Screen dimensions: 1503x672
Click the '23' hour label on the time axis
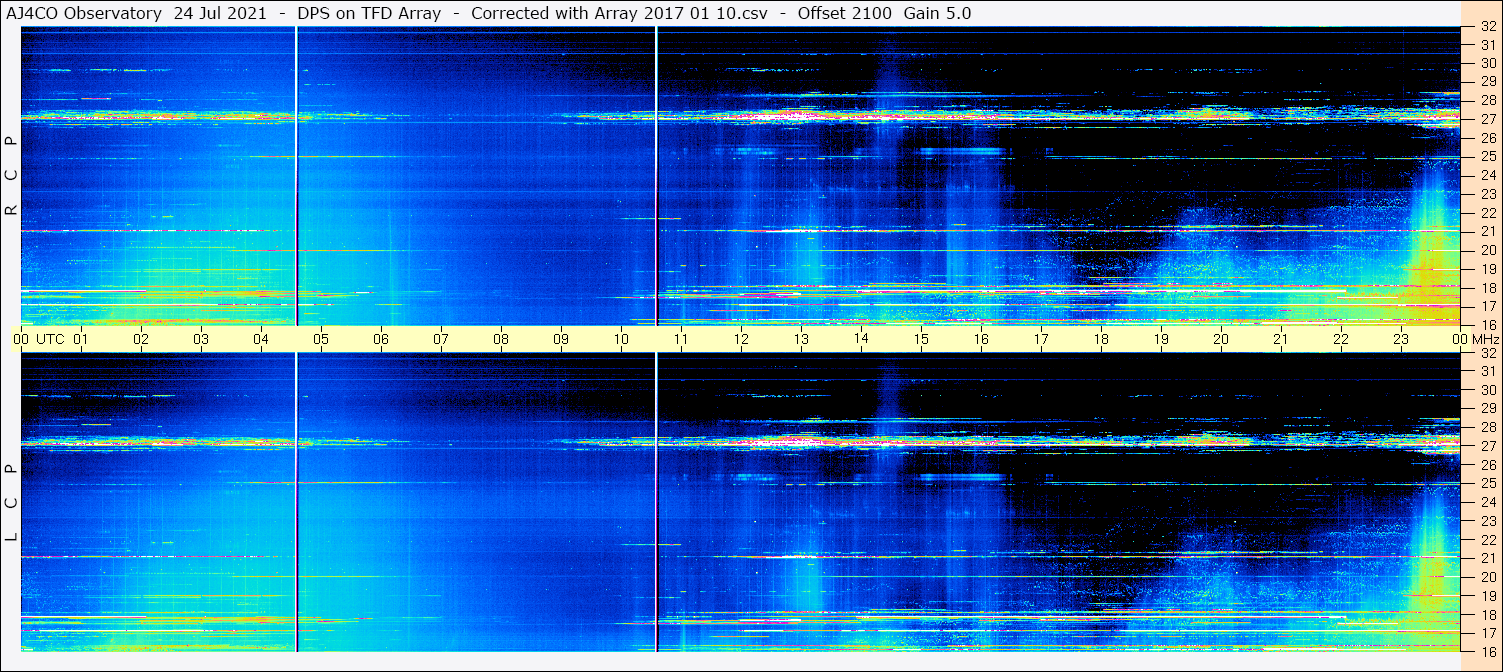[1401, 339]
